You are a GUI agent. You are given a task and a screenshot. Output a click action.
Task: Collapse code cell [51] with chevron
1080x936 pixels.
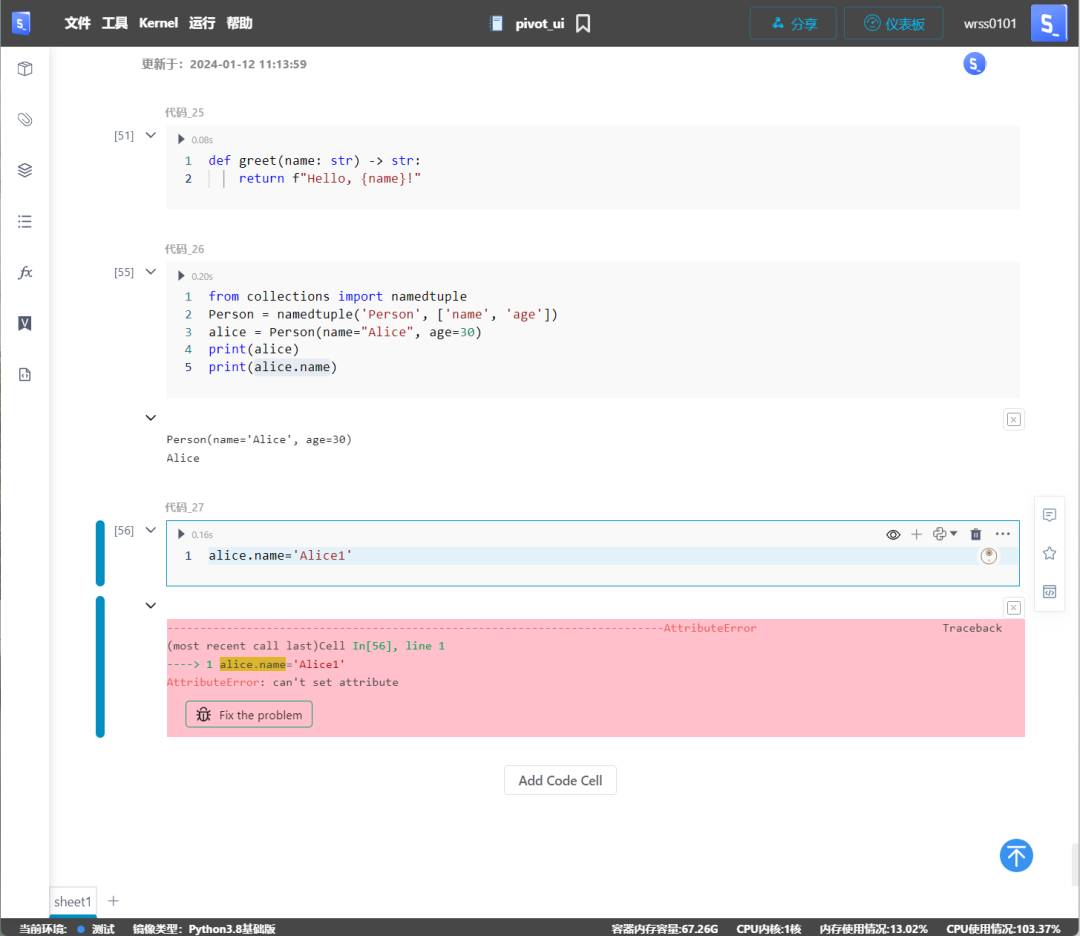point(151,136)
